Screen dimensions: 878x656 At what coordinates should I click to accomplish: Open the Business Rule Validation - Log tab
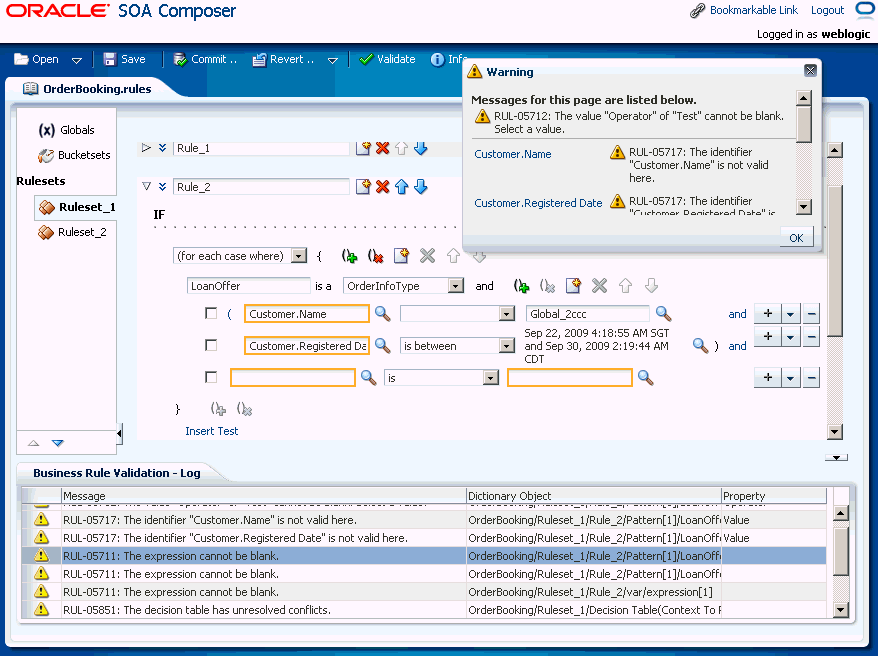click(116, 473)
